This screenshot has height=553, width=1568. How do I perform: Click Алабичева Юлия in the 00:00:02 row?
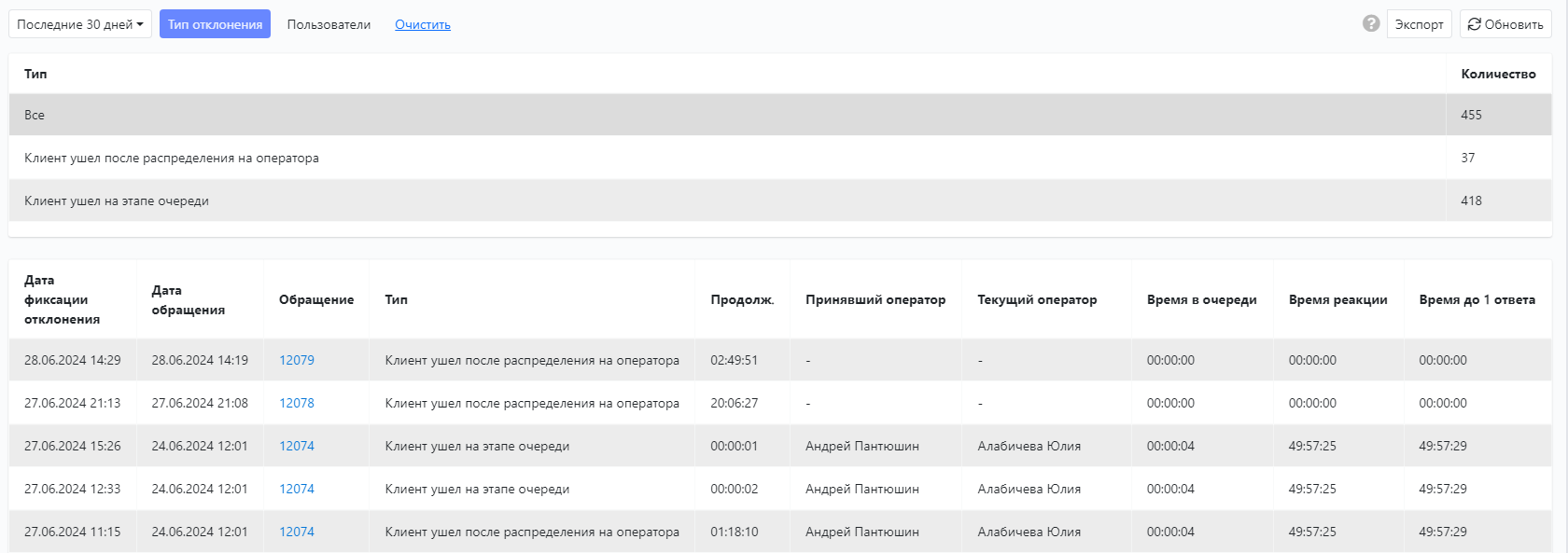[x=1029, y=489]
